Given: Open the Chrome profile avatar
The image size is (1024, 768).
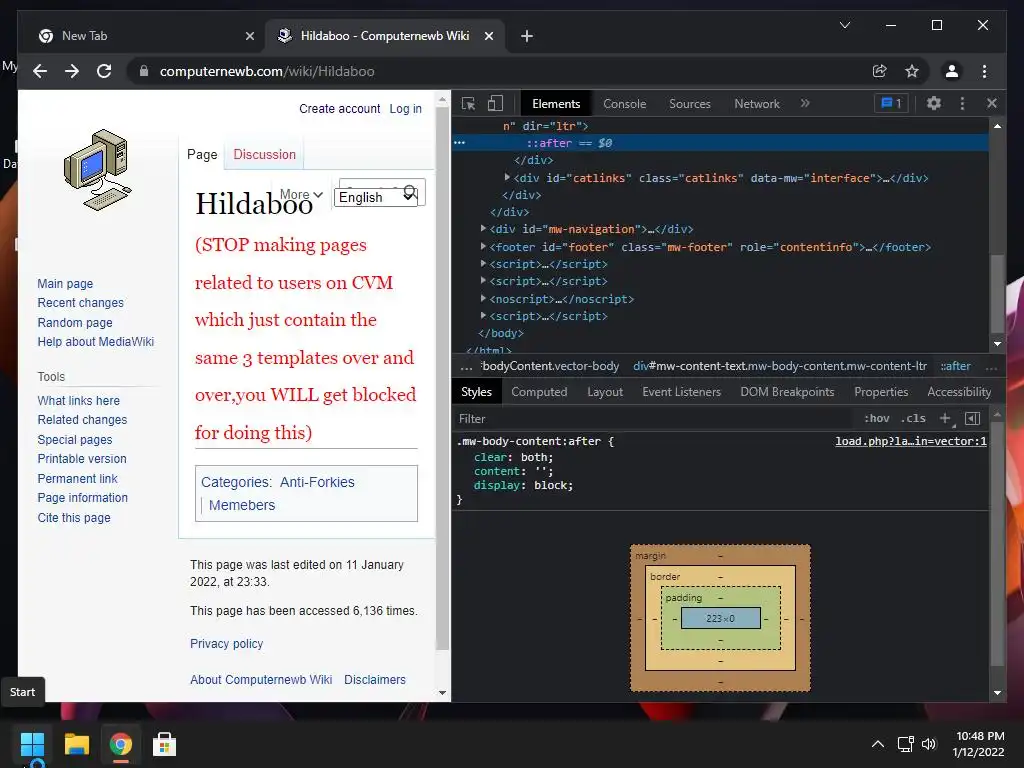Looking at the screenshot, I should pyautogui.click(x=952, y=71).
